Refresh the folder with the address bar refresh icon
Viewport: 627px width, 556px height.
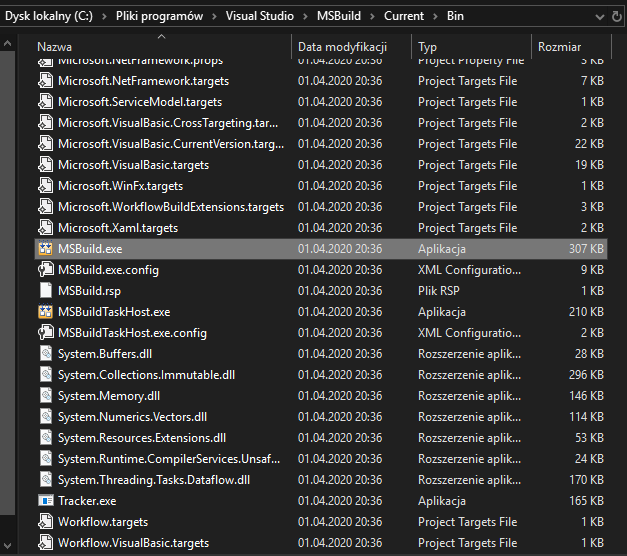pos(617,16)
